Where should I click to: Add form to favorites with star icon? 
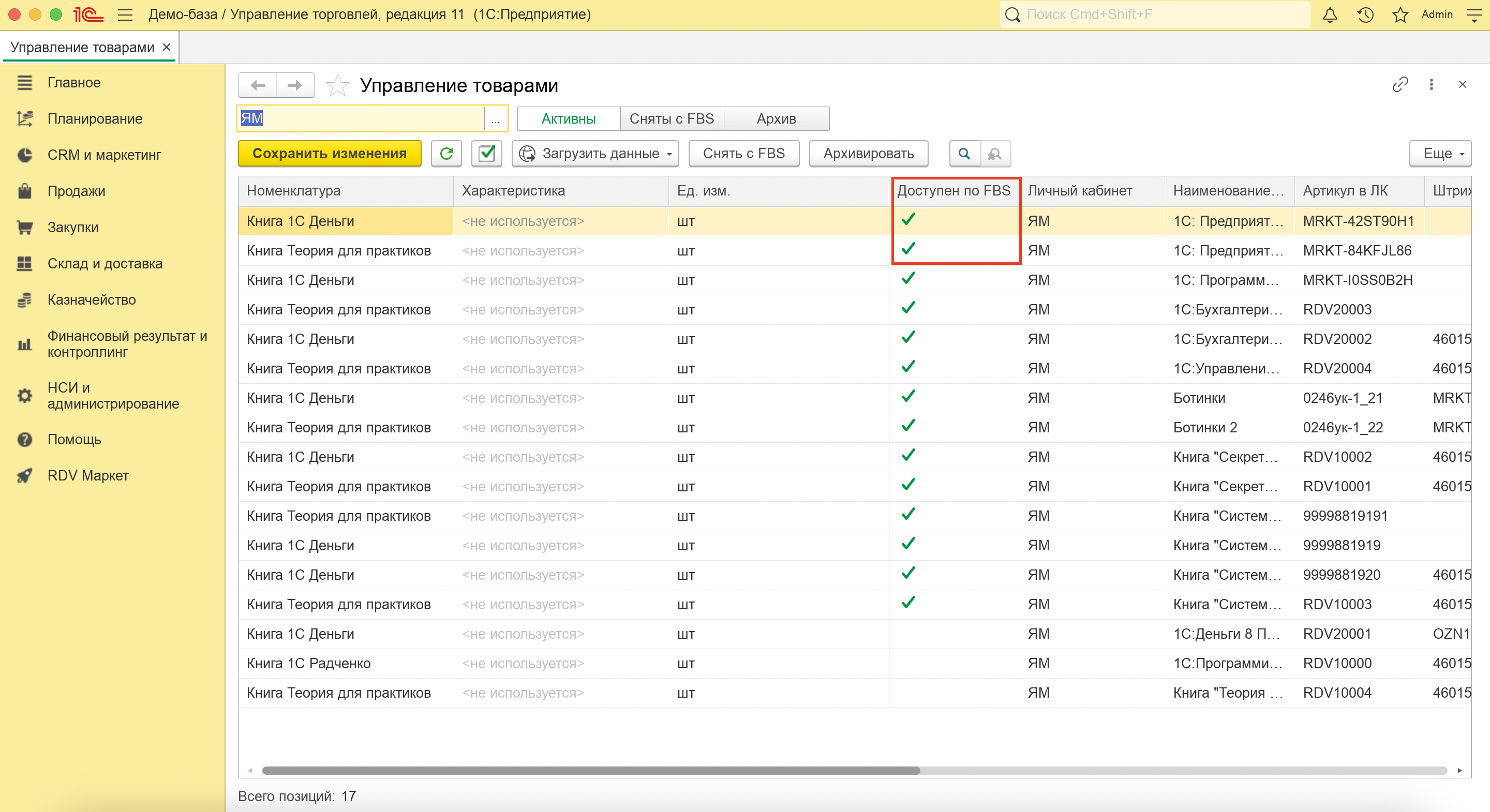pyautogui.click(x=337, y=85)
